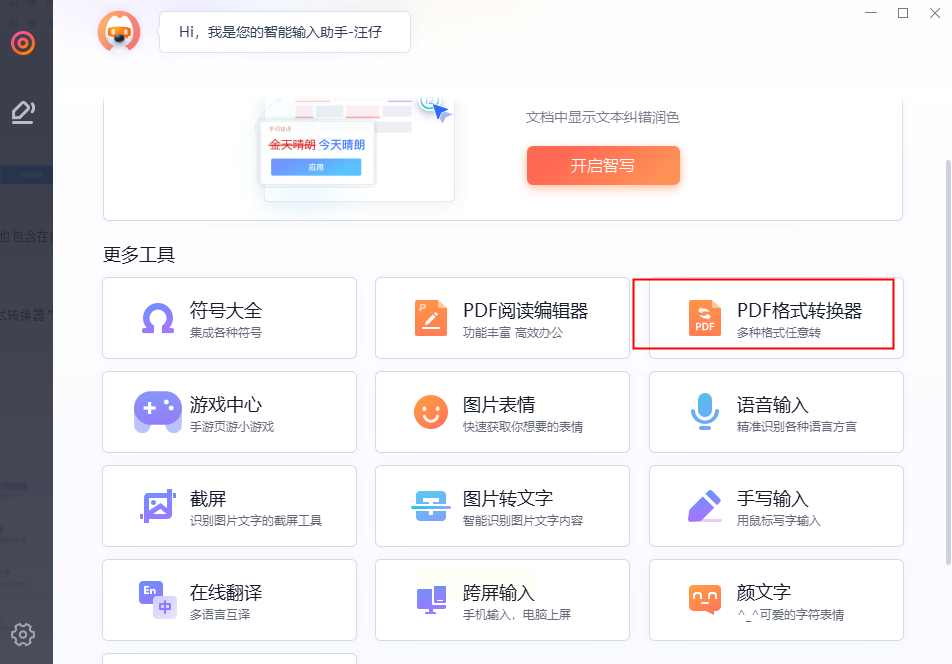Image resolution: width=952 pixels, height=664 pixels.
Task: Open the 在线翻译 translation icon
Action: 158,600
